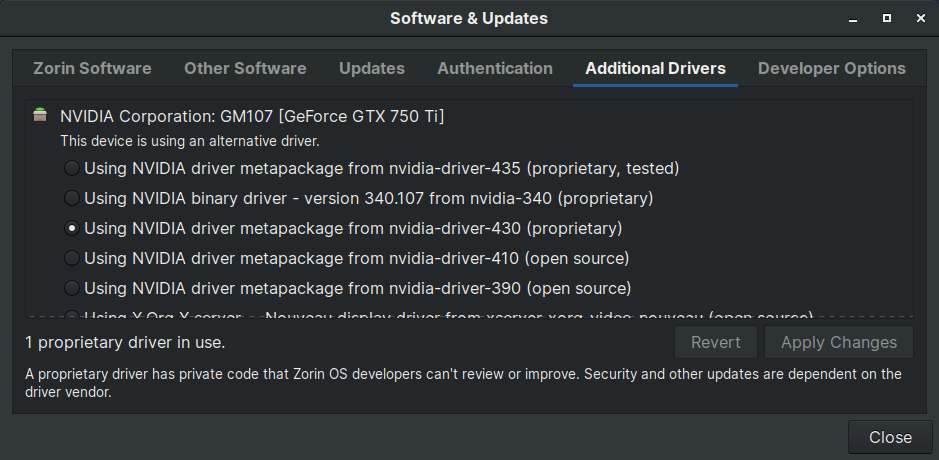Select the Additional Drivers tab
This screenshot has width=939, height=460.
tap(655, 68)
